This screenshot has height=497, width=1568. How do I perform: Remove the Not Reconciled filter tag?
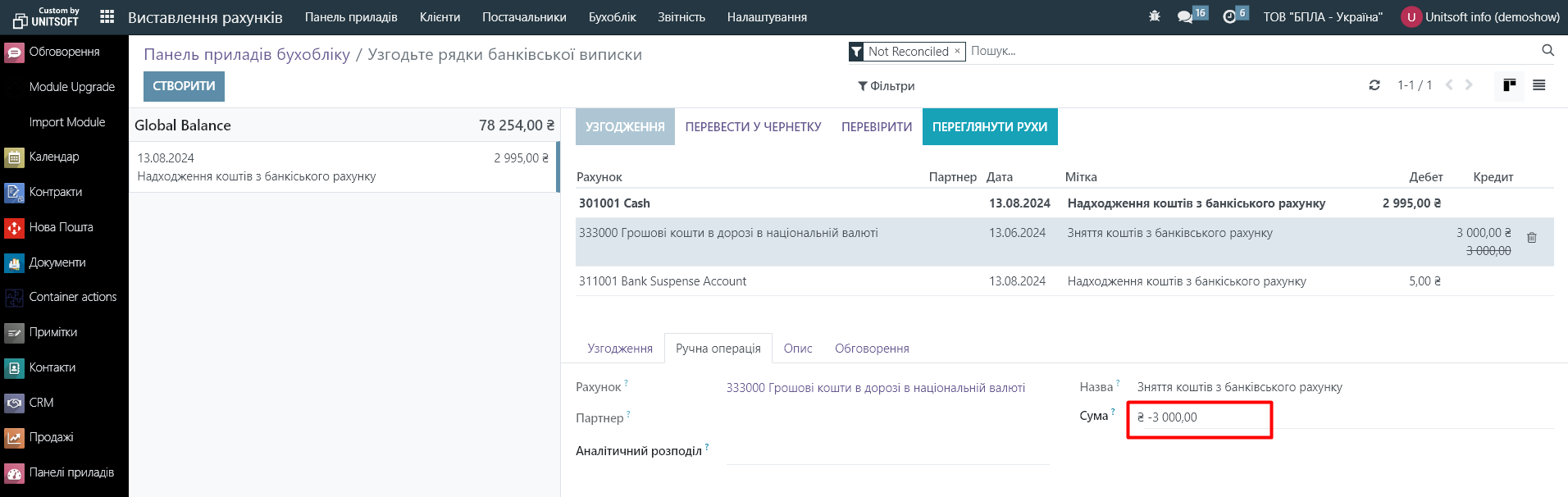(957, 51)
